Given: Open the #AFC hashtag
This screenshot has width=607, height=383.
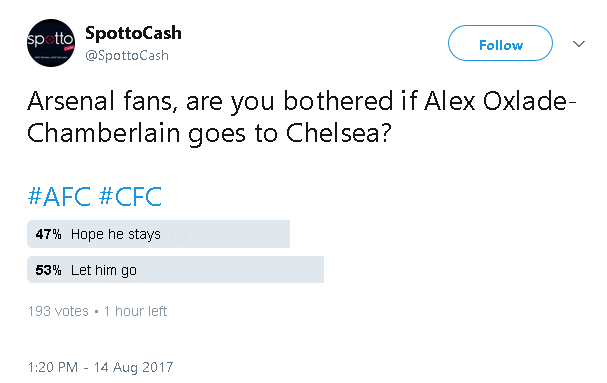Looking at the screenshot, I should point(60,196).
